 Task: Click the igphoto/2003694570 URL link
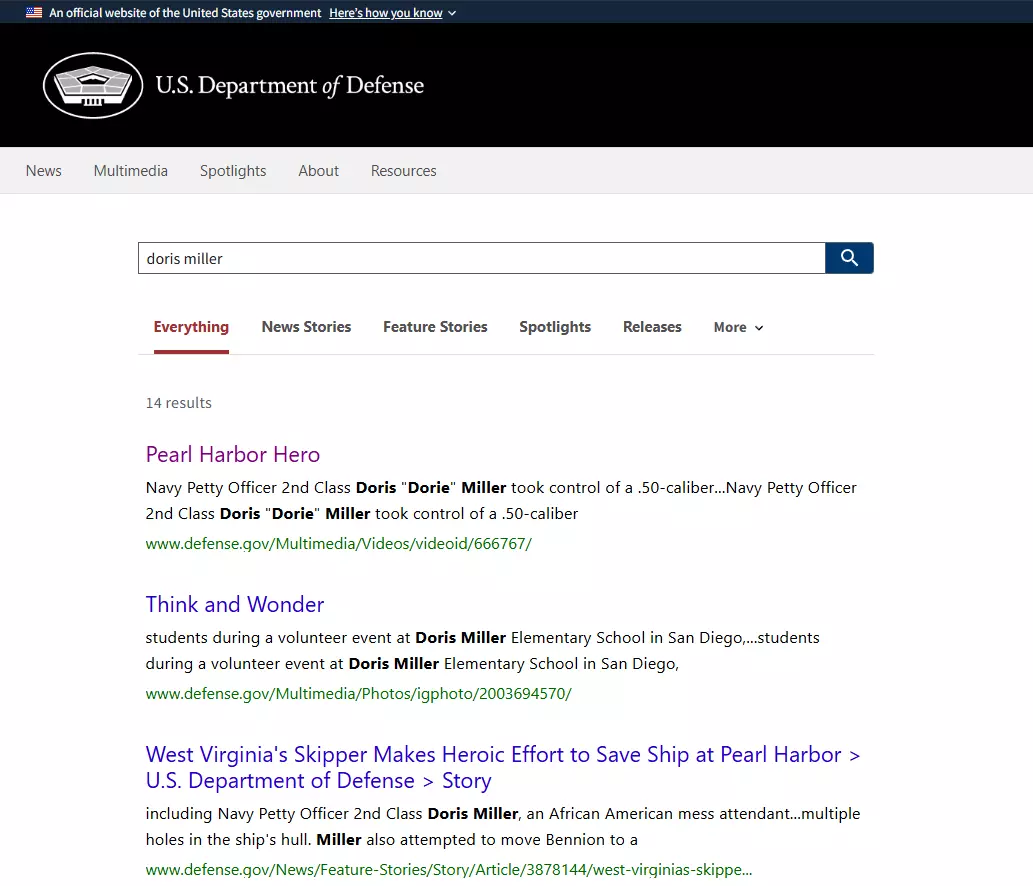pyautogui.click(x=358, y=694)
